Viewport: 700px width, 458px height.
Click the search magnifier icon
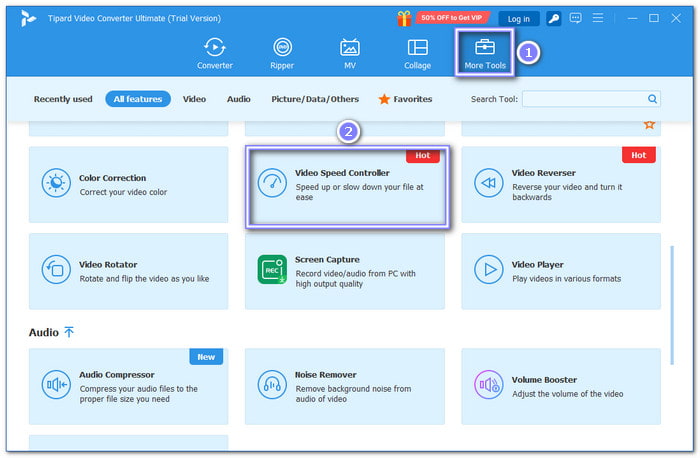[x=652, y=99]
